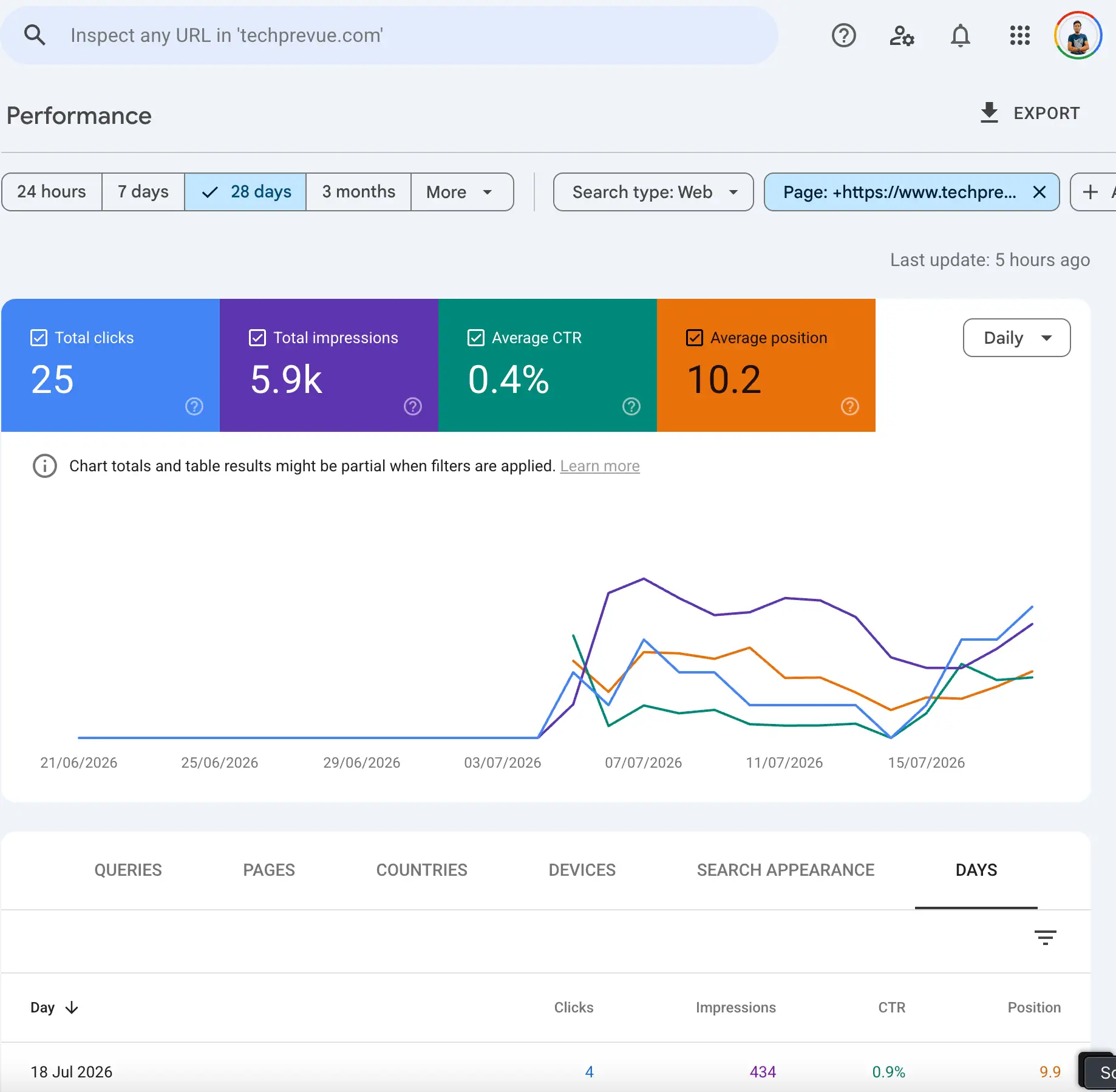Image resolution: width=1116 pixels, height=1092 pixels.
Task: Switch to the Pages tab
Action: point(269,870)
